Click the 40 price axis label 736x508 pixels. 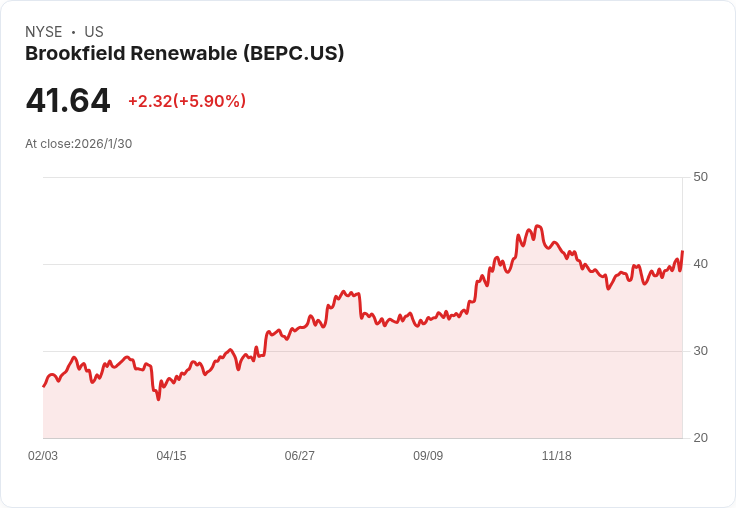[700, 264]
